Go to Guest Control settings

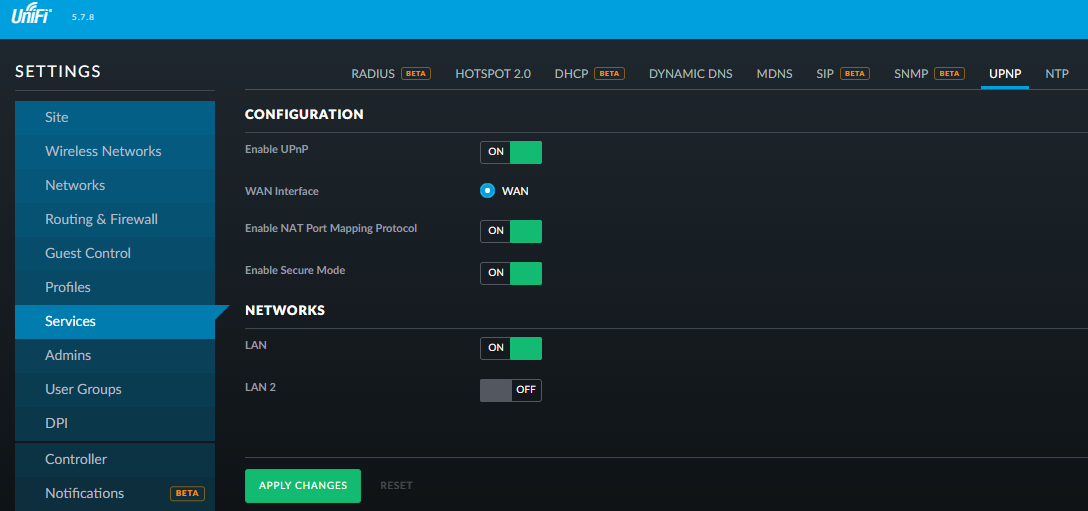88,253
